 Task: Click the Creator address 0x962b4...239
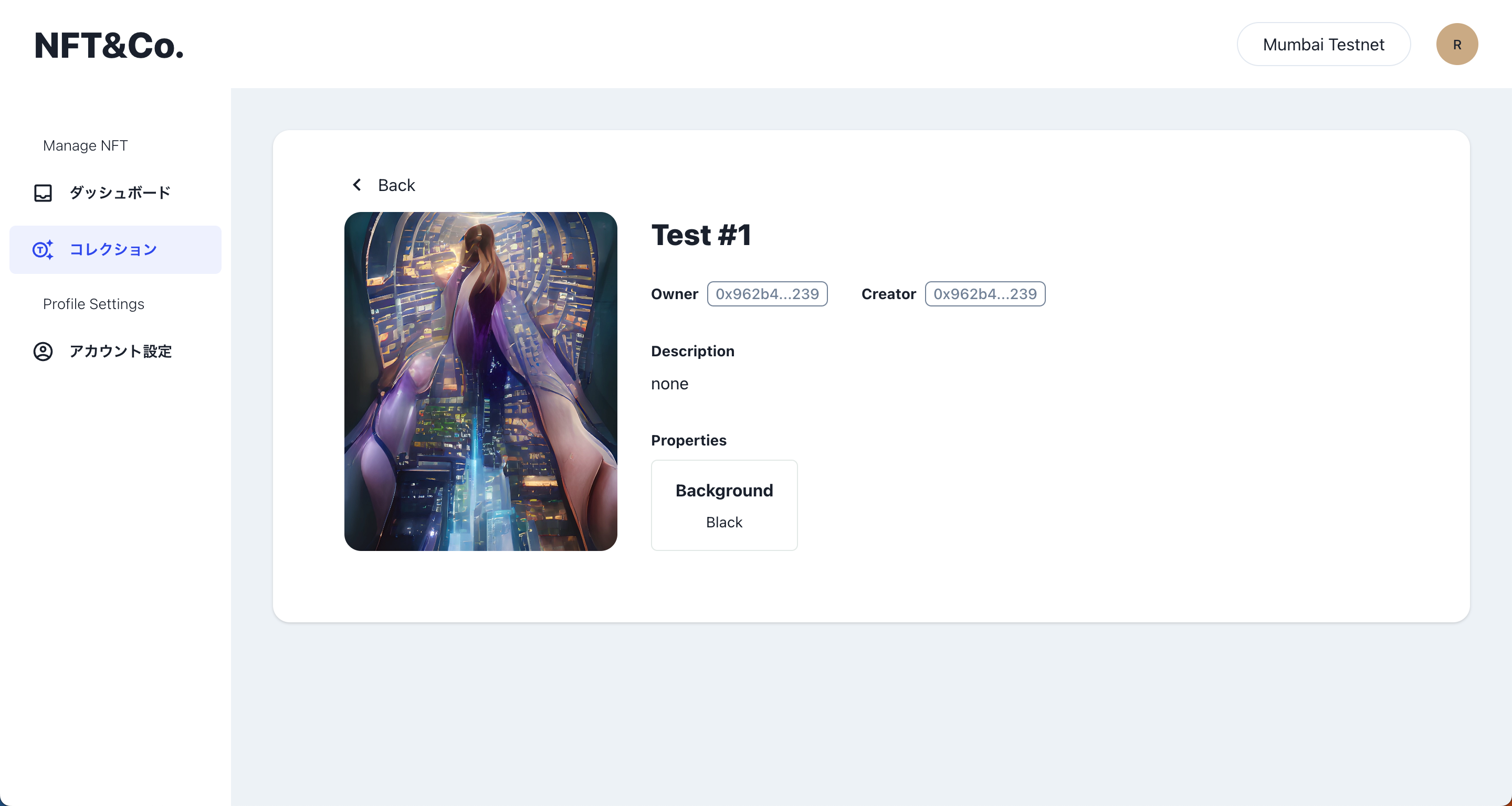pos(984,294)
